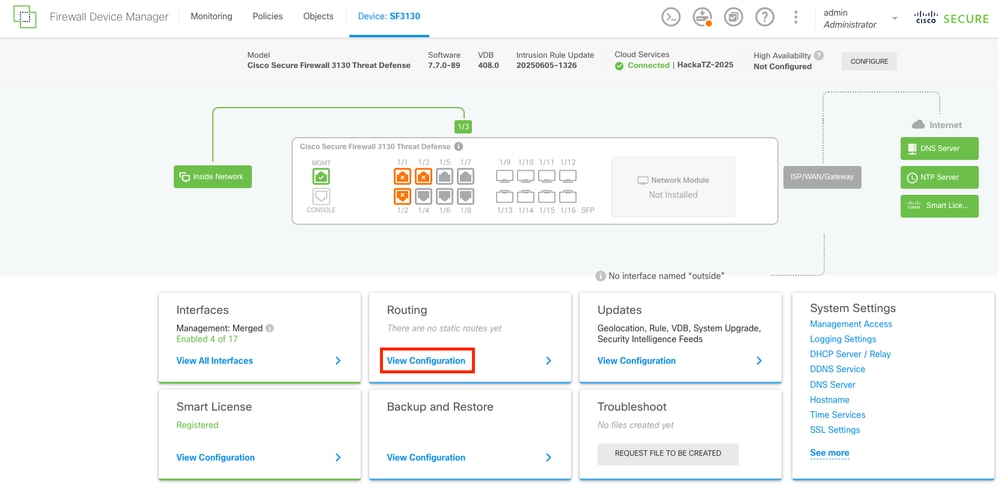
Task: Click the MGMT port icon
Action: [321, 176]
